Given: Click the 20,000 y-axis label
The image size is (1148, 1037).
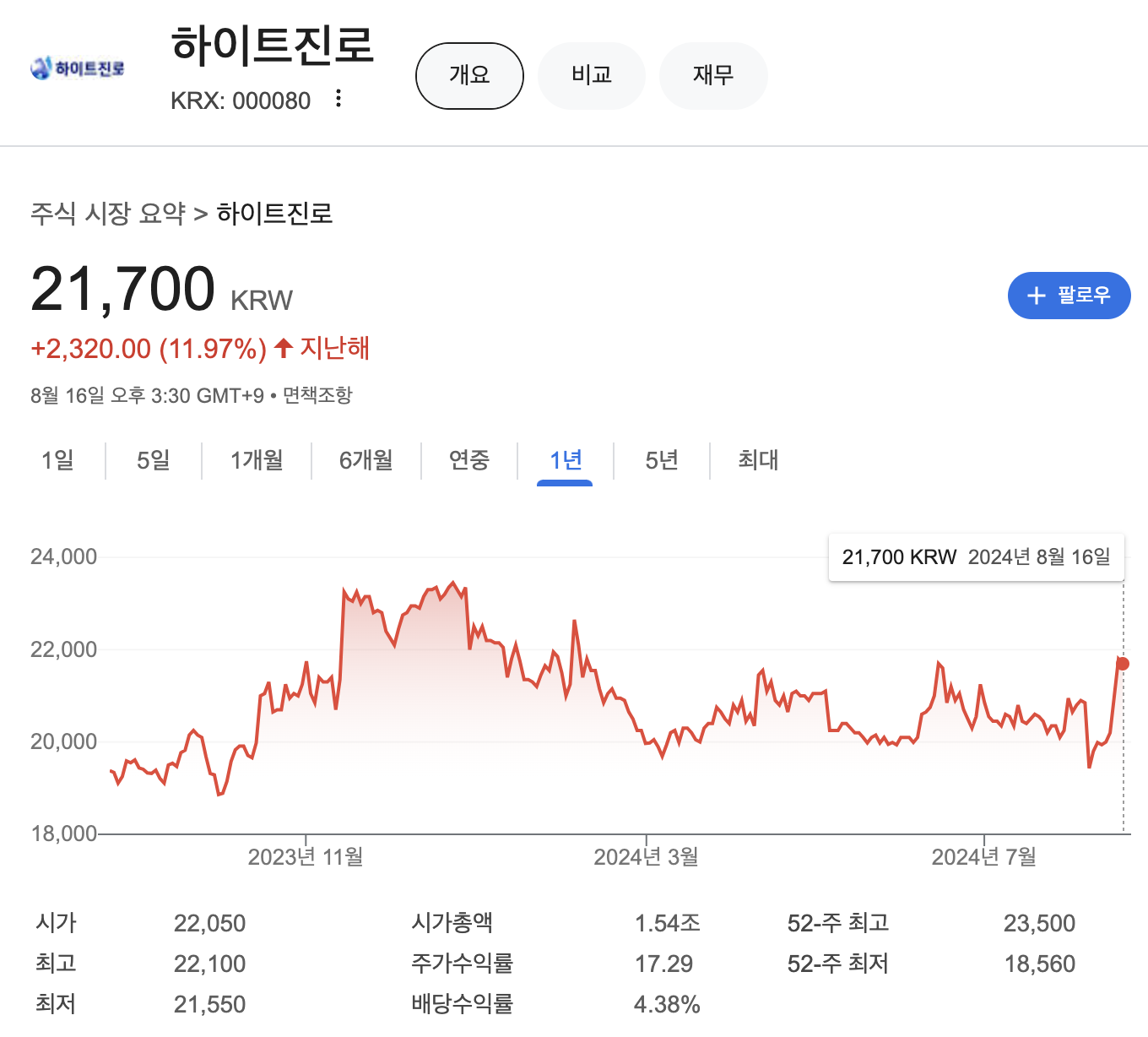Looking at the screenshot, I should point(63,741).
